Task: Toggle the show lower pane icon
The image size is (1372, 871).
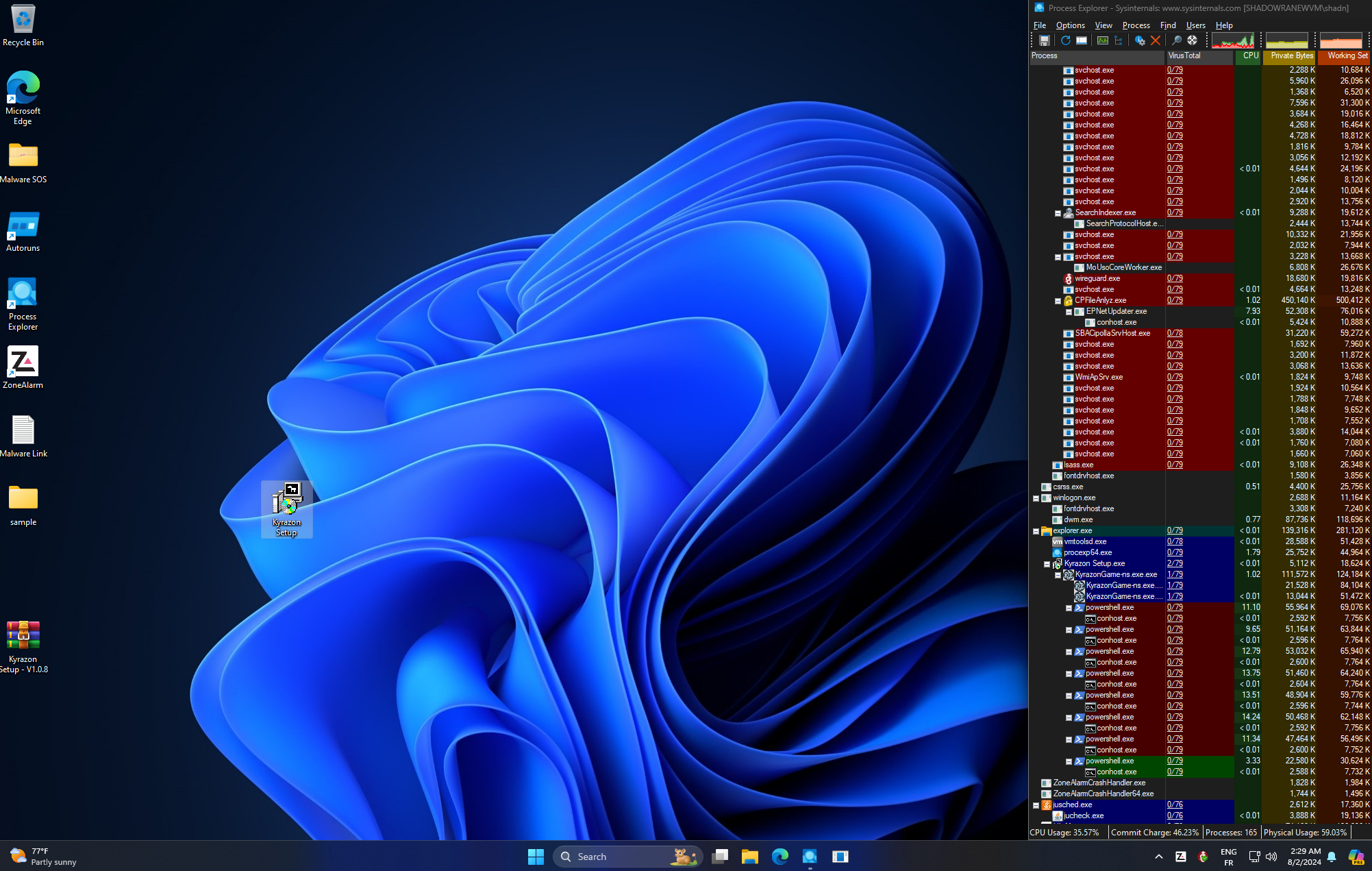Action: pyautogui.click(x=1082, y=40)
